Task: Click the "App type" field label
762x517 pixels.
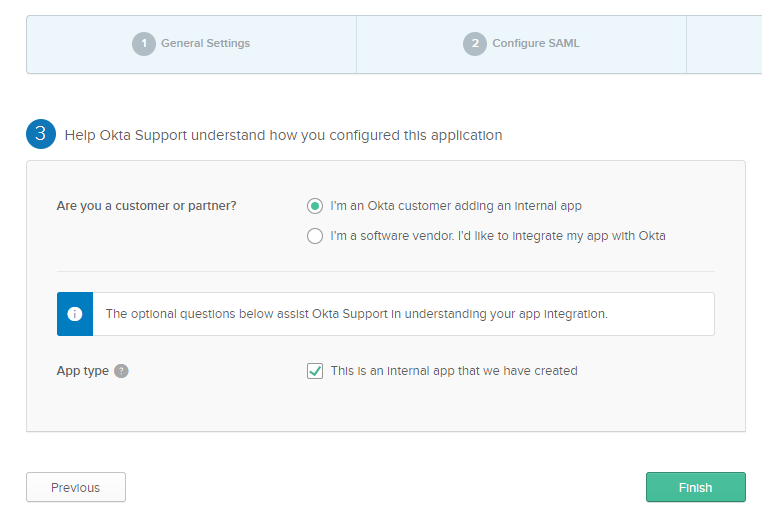Action: tap(82, 371)
